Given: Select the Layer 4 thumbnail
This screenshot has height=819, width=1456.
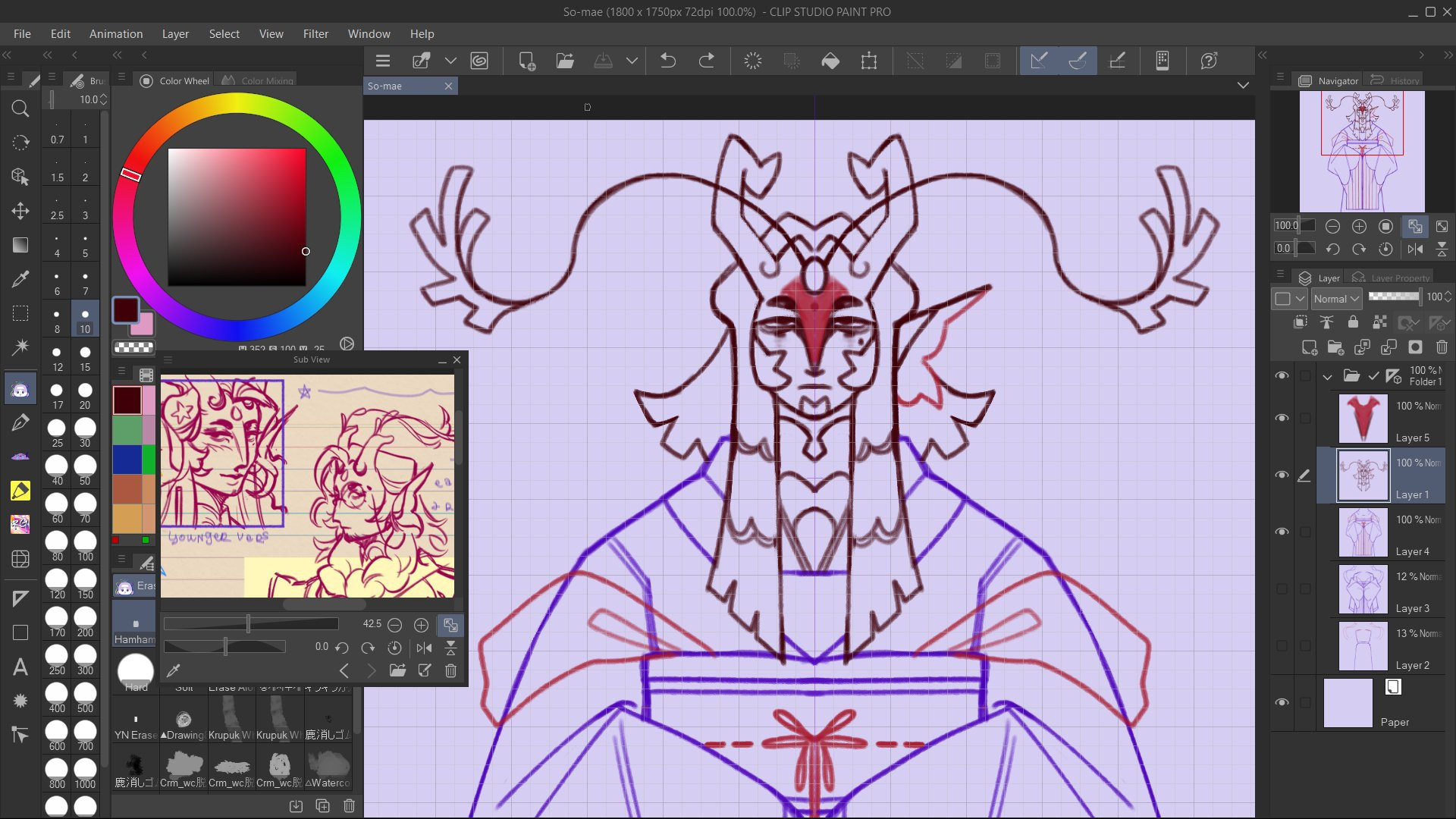Looking at the screenshot, I should click(x=1363, y=532).
